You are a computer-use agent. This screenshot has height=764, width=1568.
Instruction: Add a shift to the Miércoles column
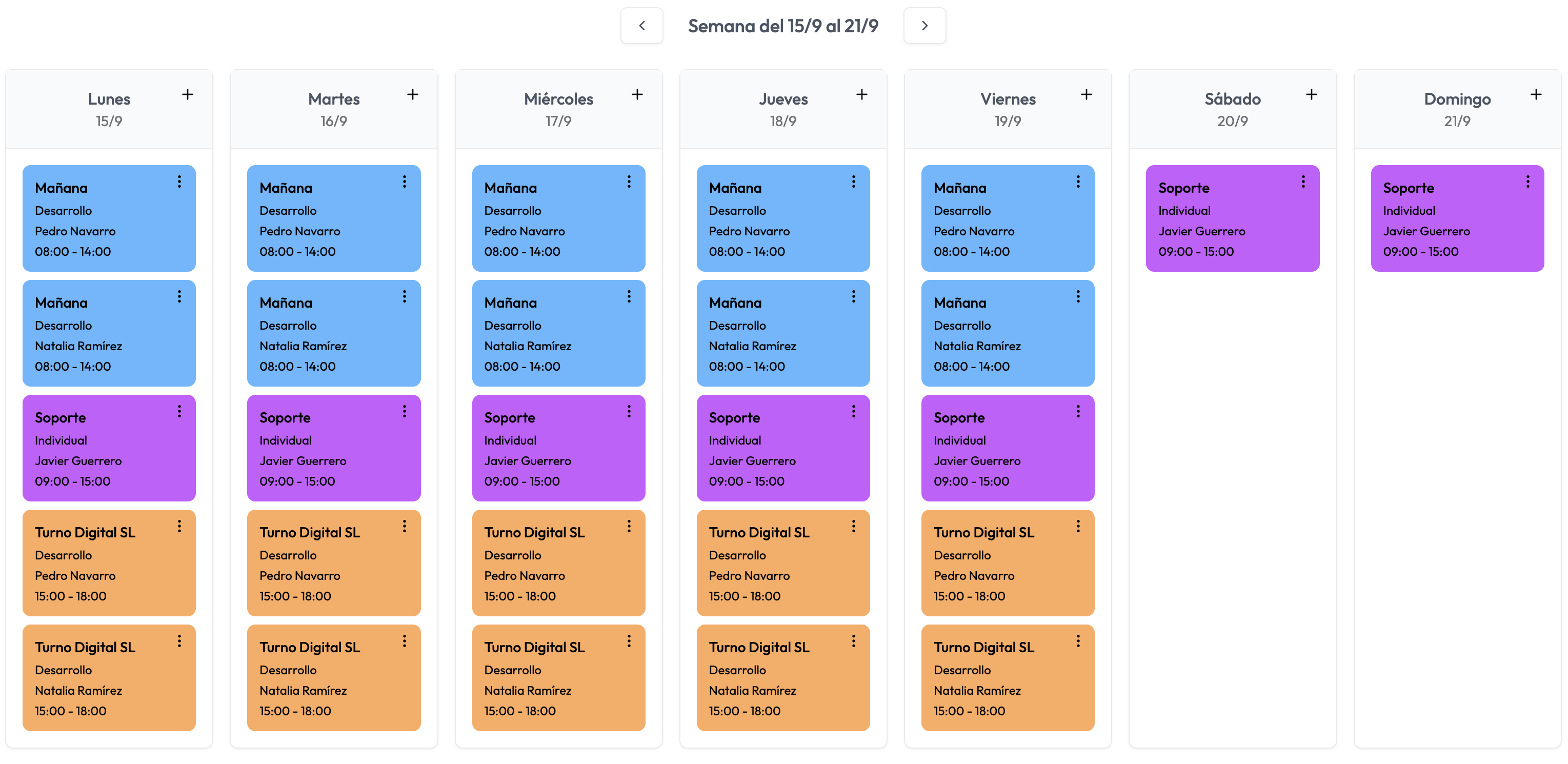[x=637, y=94]
